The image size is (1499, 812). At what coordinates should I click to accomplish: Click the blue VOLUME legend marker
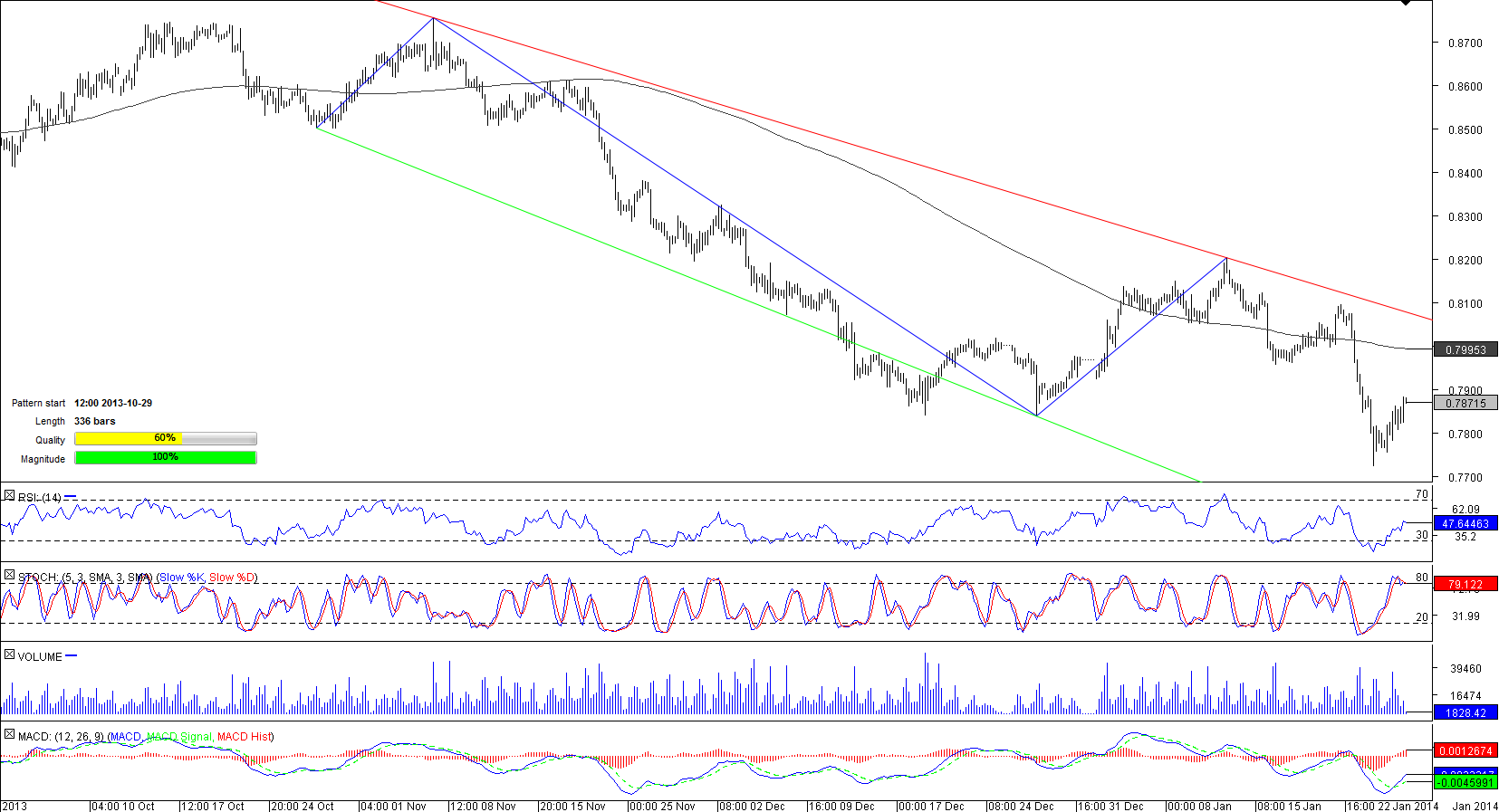click(x=72, y=656)
